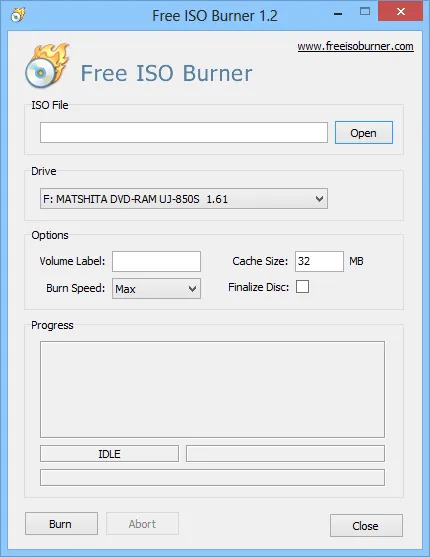
Task: Expand the Drive selection dropdown arrow
Action: click(319, 199)
